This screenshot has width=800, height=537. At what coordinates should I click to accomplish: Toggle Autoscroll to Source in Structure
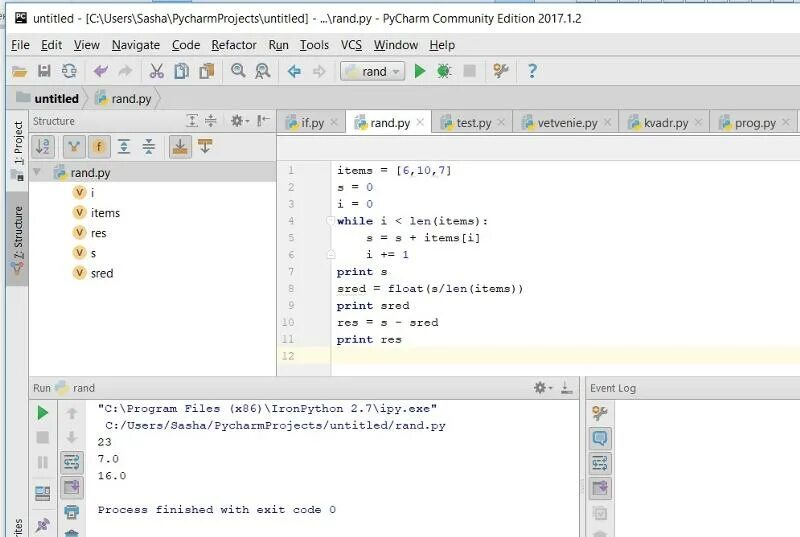point(180,147)
